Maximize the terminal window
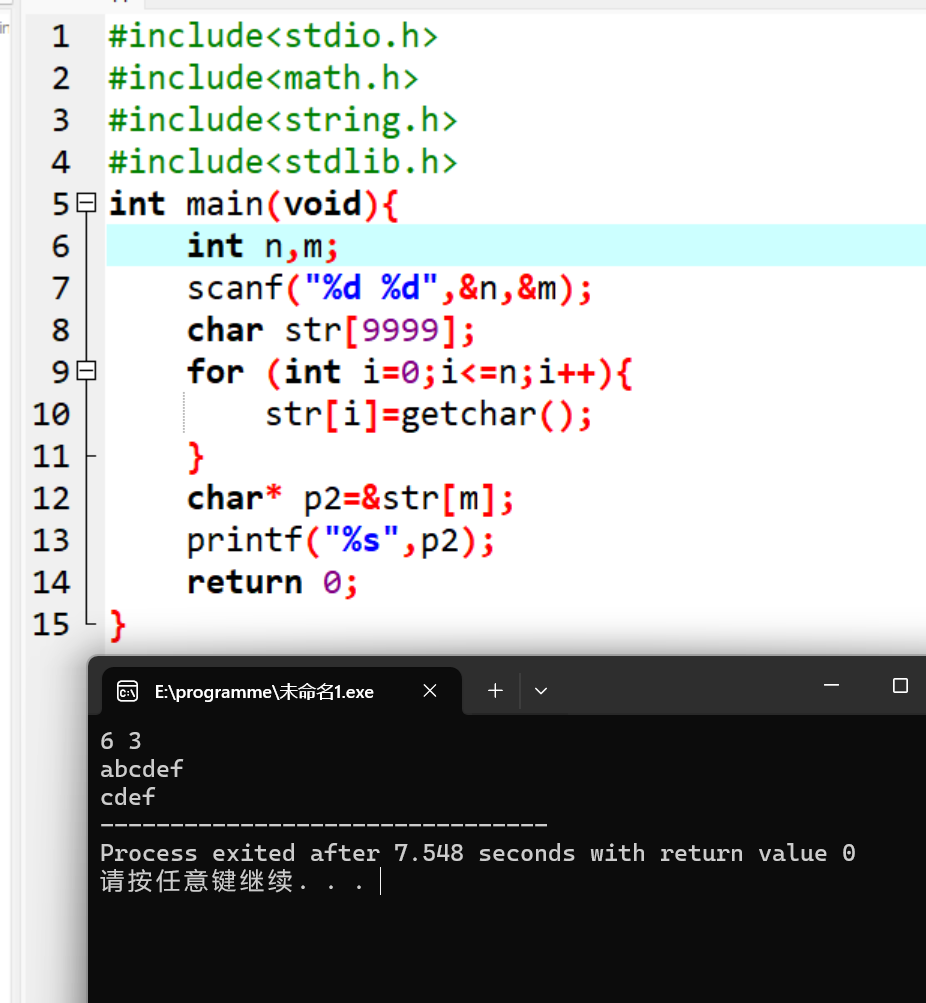 coord(900,686)
